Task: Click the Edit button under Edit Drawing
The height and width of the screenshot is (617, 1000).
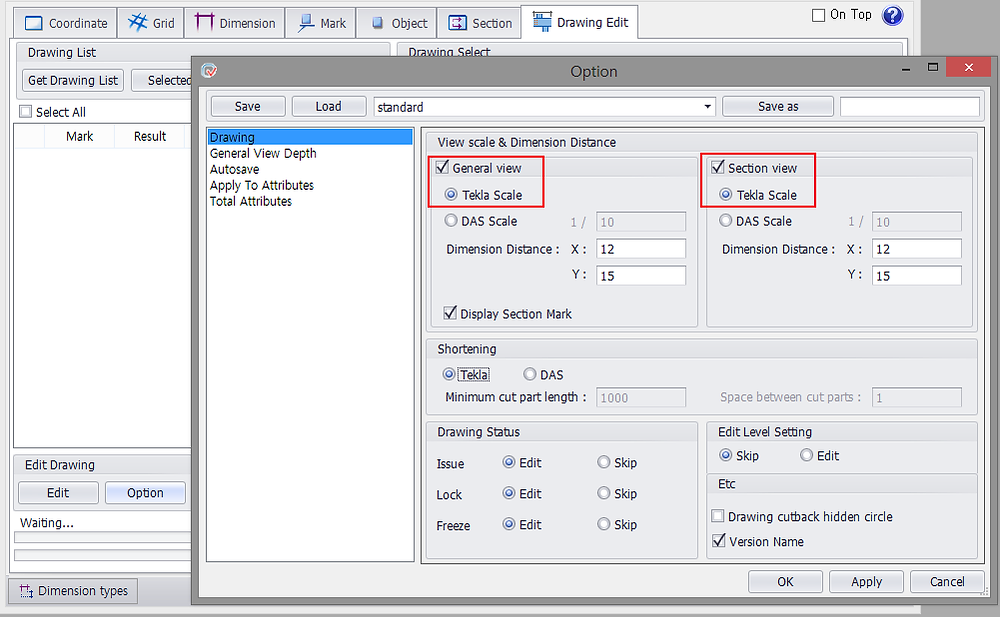Action: point(58,493)
